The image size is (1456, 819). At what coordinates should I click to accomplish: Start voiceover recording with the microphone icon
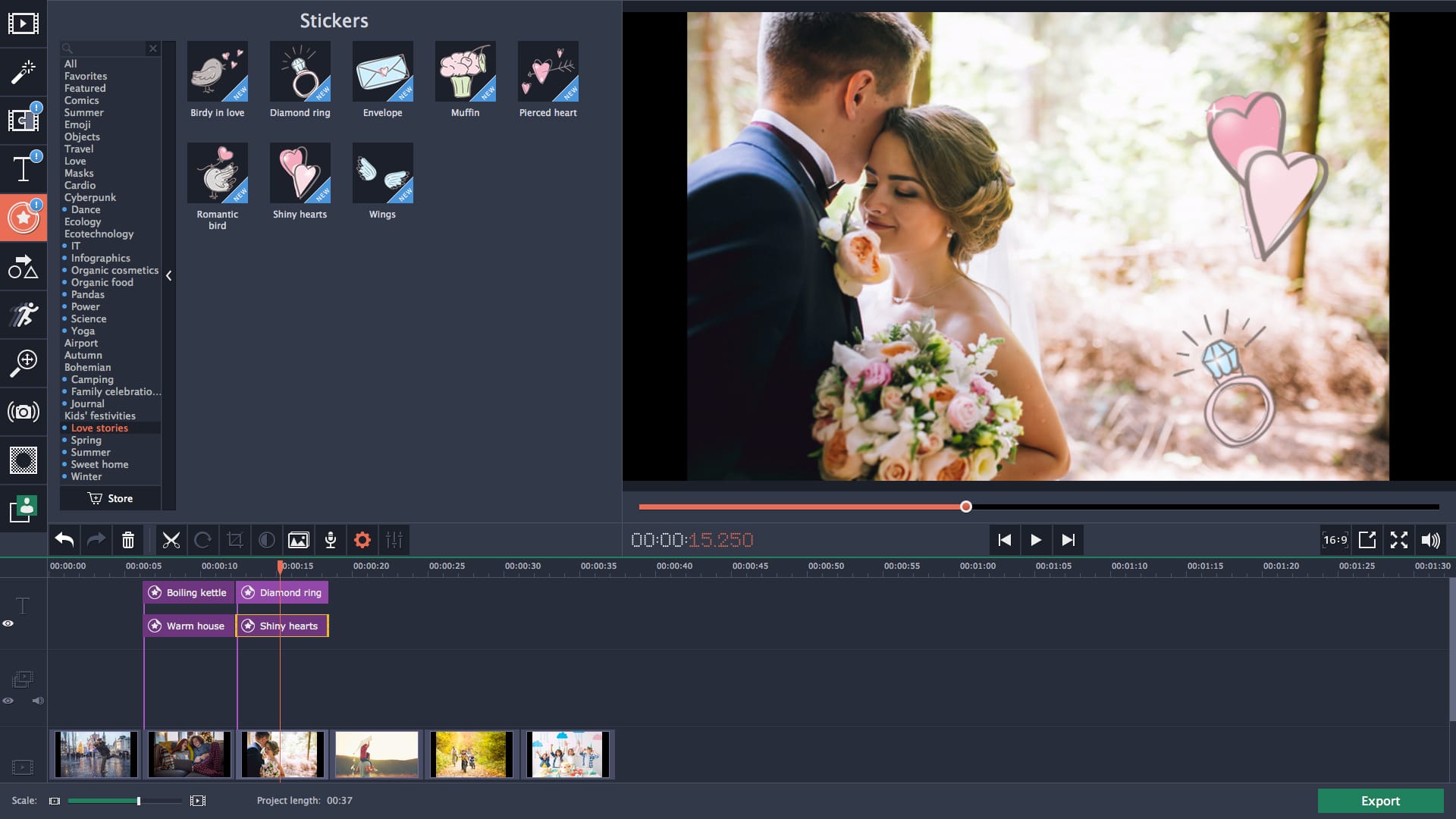331,540
